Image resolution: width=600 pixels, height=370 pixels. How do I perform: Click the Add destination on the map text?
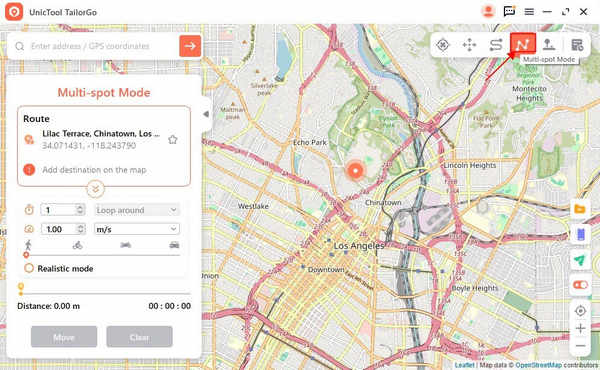(x=94, y=170)
